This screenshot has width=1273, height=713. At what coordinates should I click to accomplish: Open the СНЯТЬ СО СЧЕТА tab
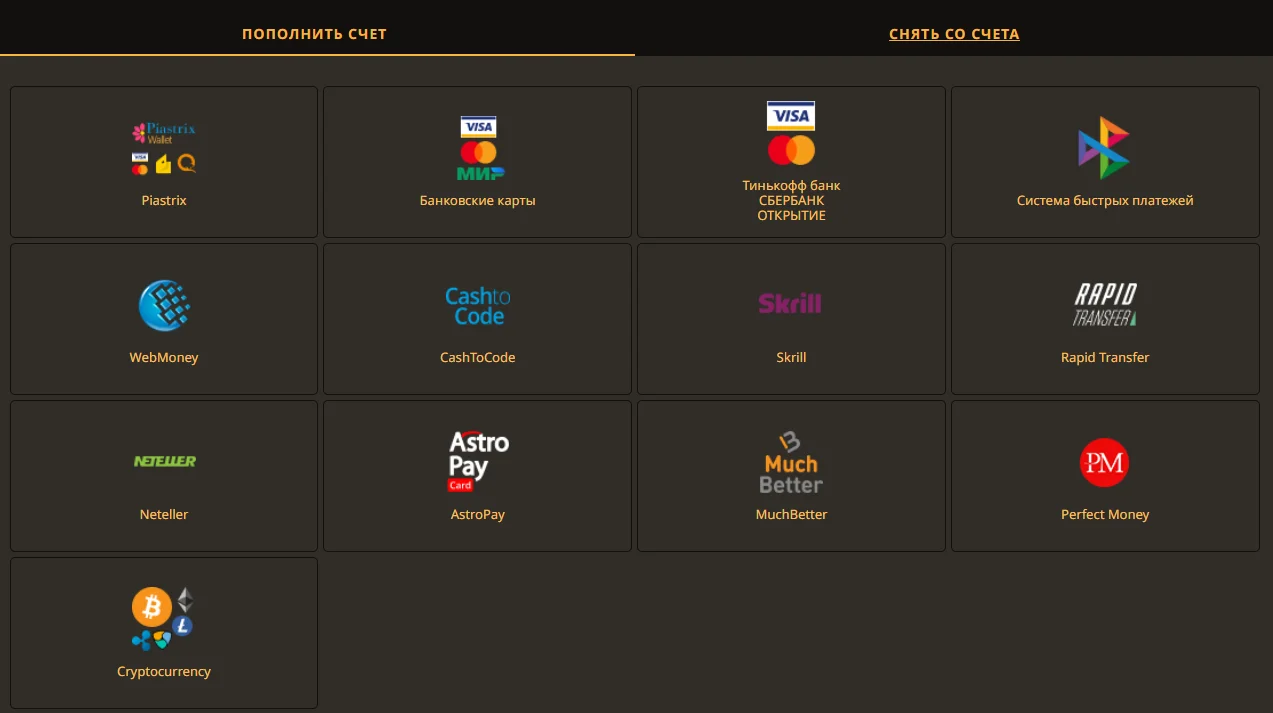(954, 34)
